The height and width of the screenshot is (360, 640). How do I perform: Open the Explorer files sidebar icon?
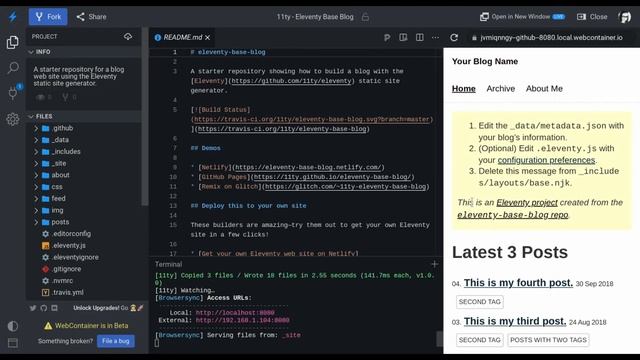pos(13,42)
